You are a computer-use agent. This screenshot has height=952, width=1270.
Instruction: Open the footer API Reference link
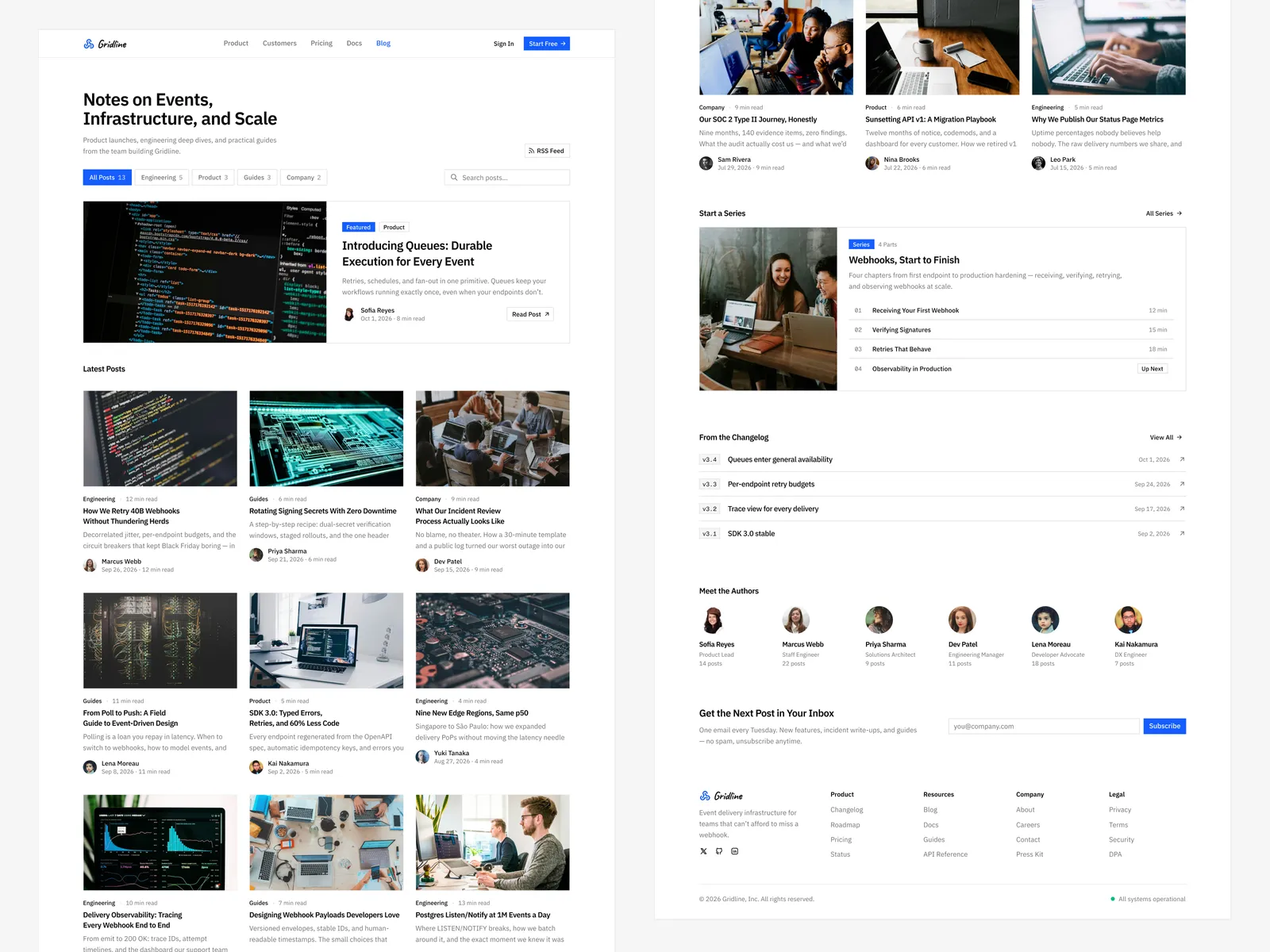(x=945, y=854)
